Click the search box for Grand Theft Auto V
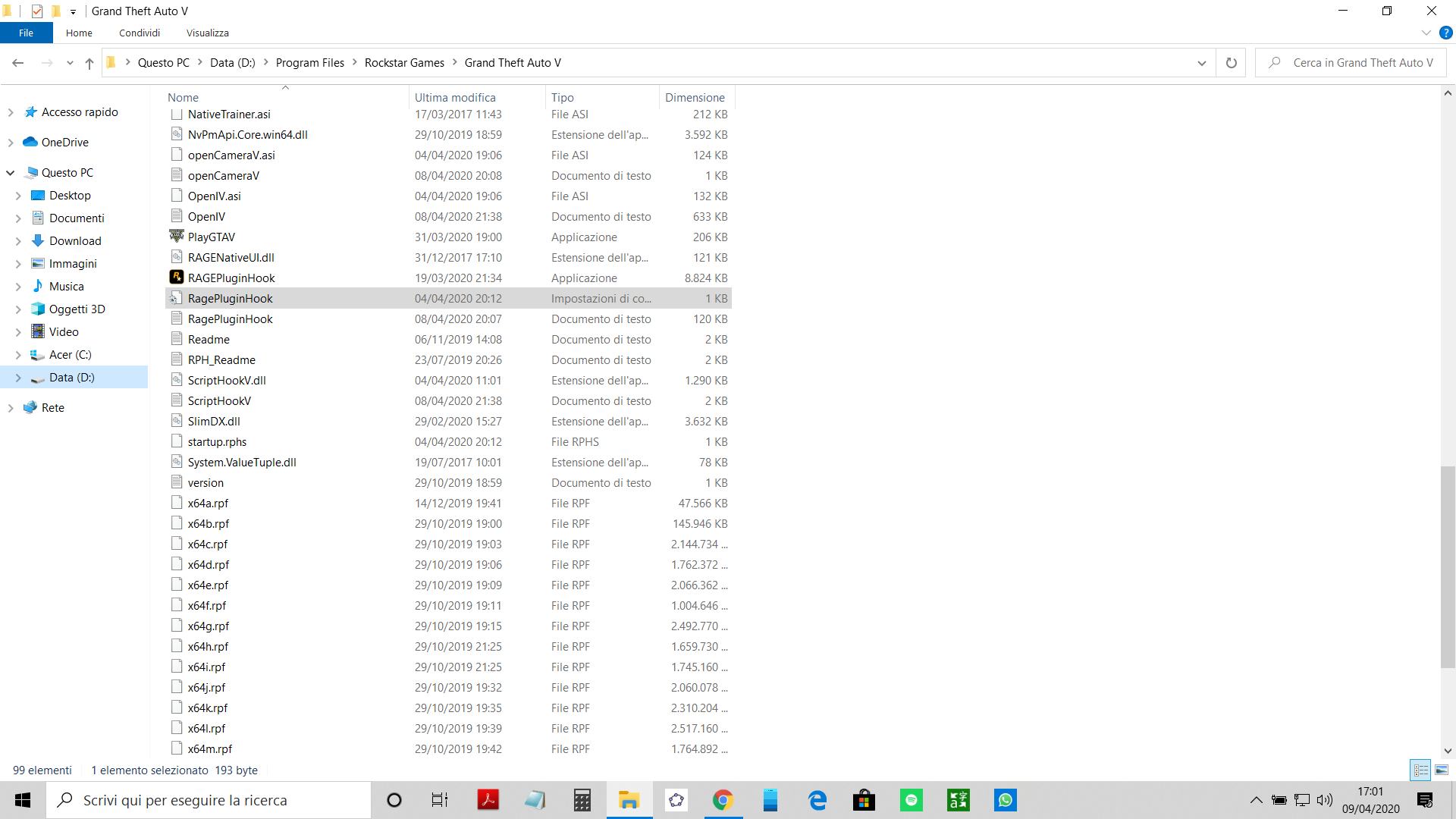Viewport: 1456px width, 819px height. point(1362,63)
